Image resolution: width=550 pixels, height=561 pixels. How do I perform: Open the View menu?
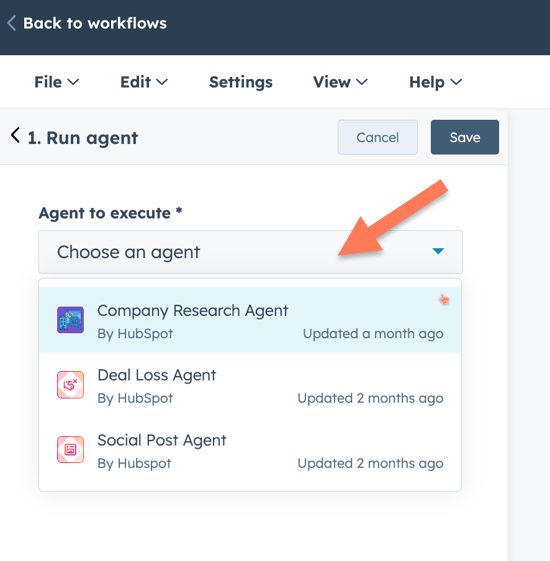340,82
